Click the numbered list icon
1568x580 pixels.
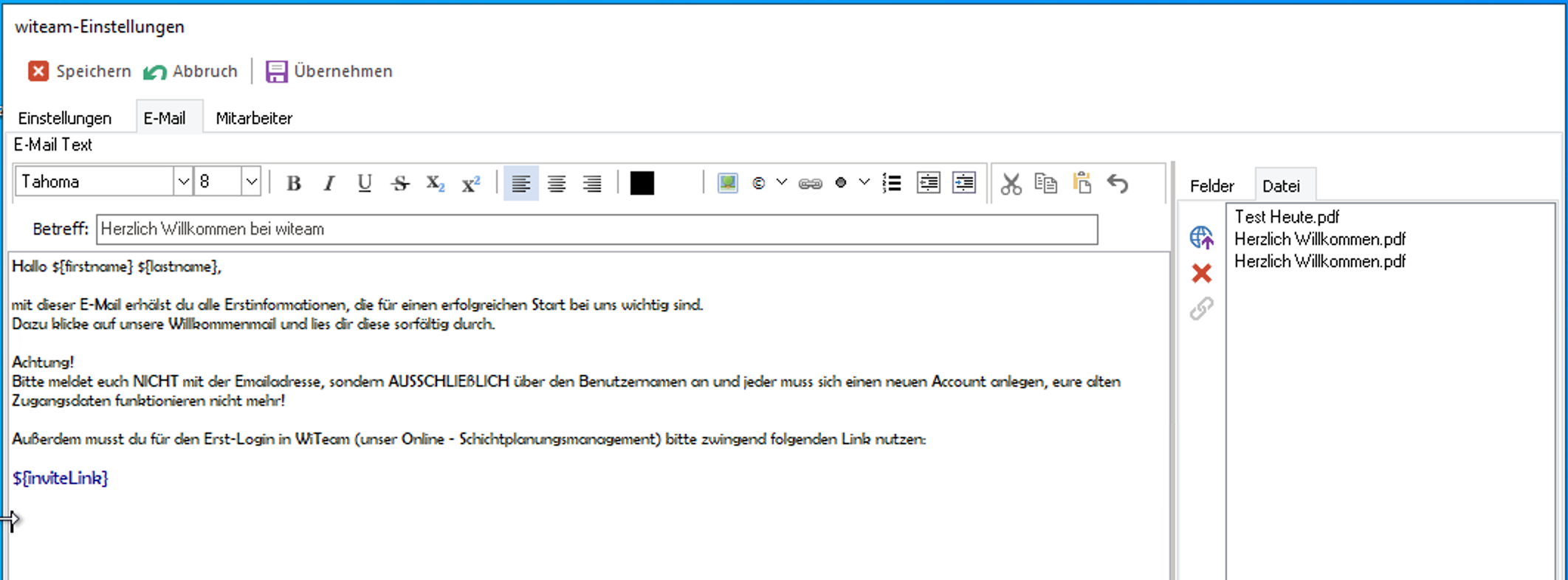(892, 183)
